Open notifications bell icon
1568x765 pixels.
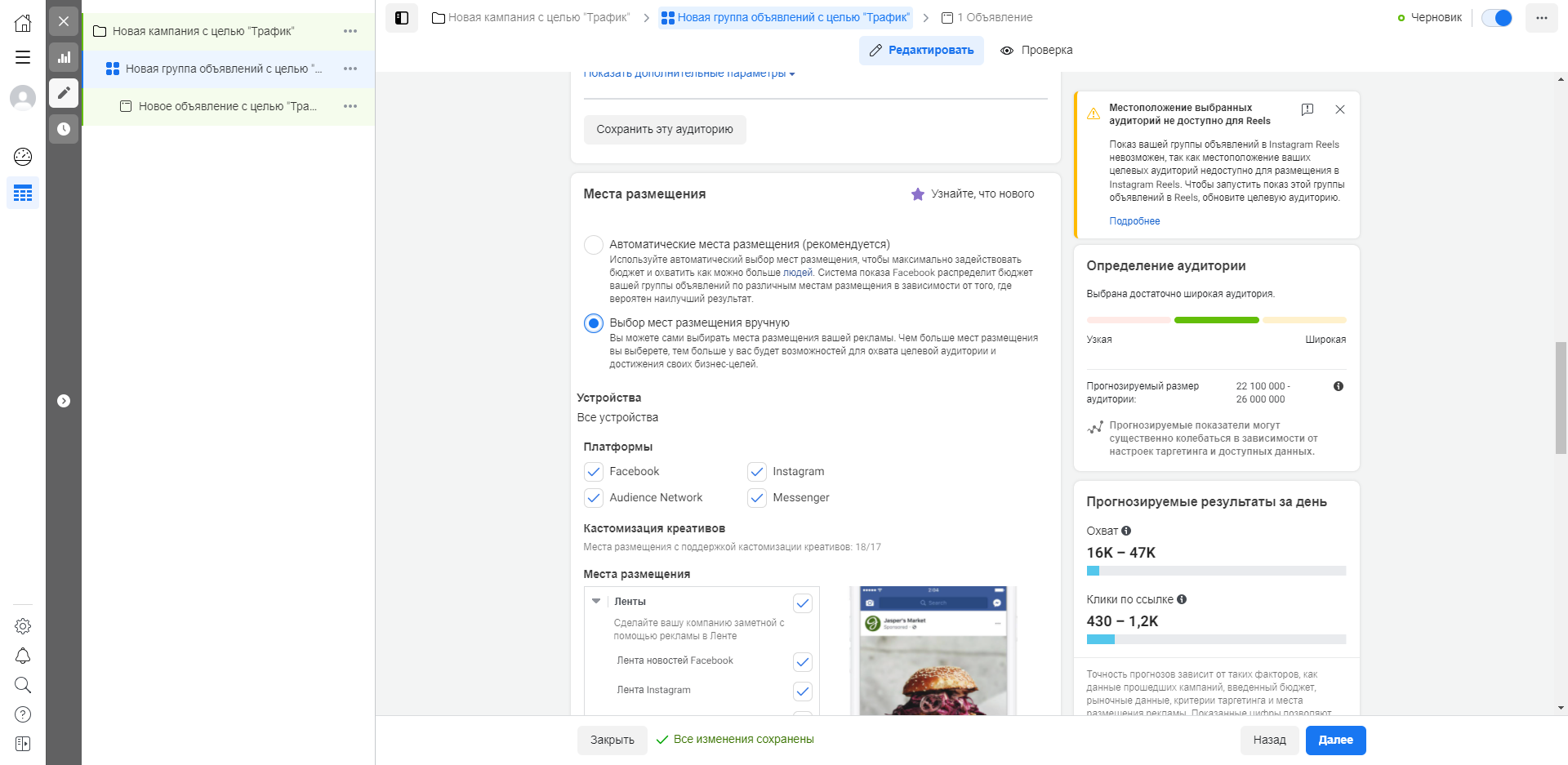[23, 656]
